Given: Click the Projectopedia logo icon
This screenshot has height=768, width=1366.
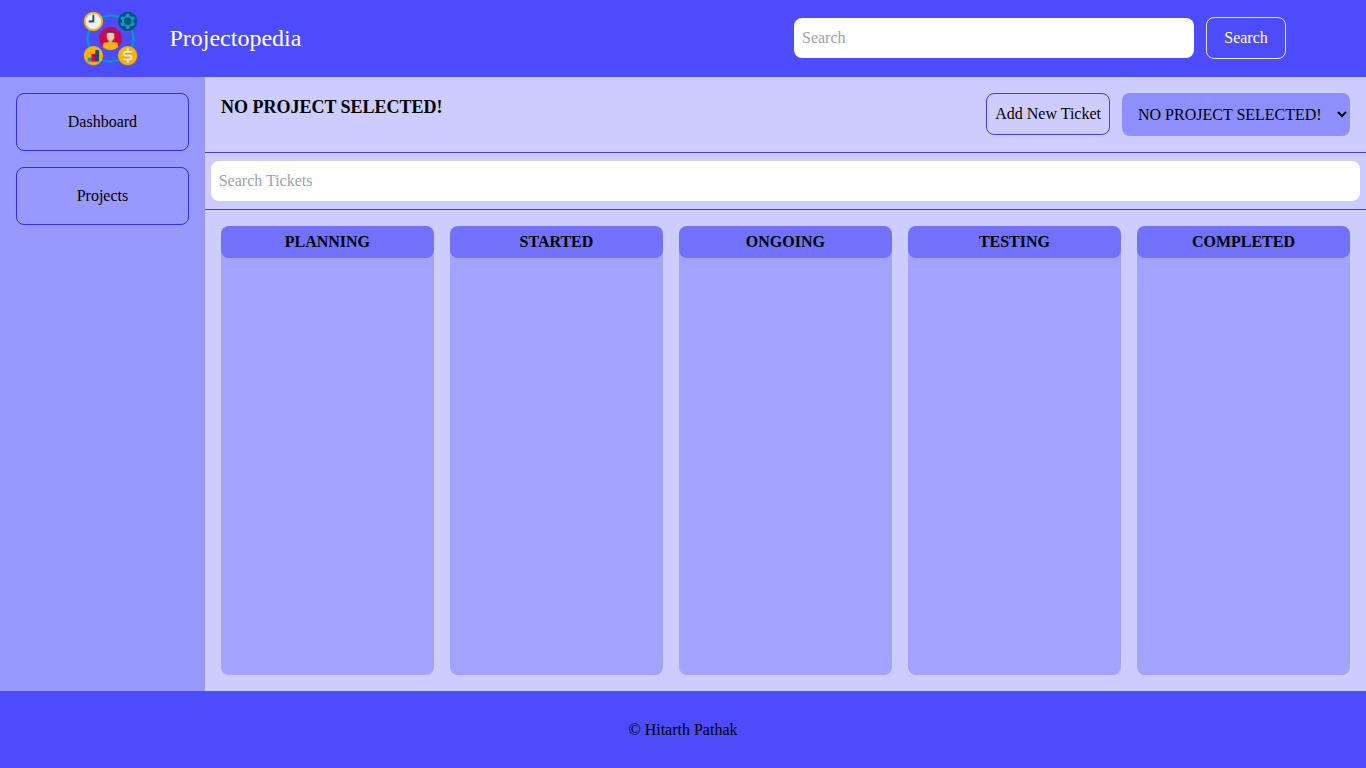Looking at the screenshot, I should (110, 39).
